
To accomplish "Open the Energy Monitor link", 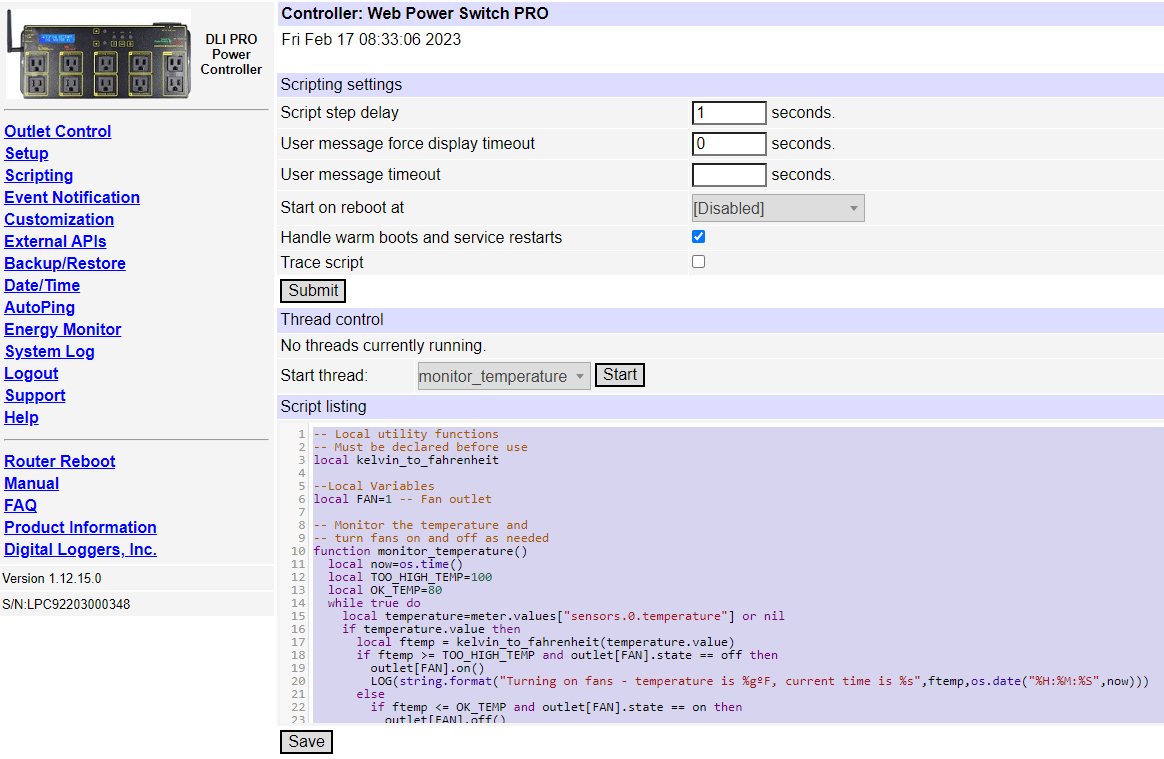I will click(x=63, y=329).
